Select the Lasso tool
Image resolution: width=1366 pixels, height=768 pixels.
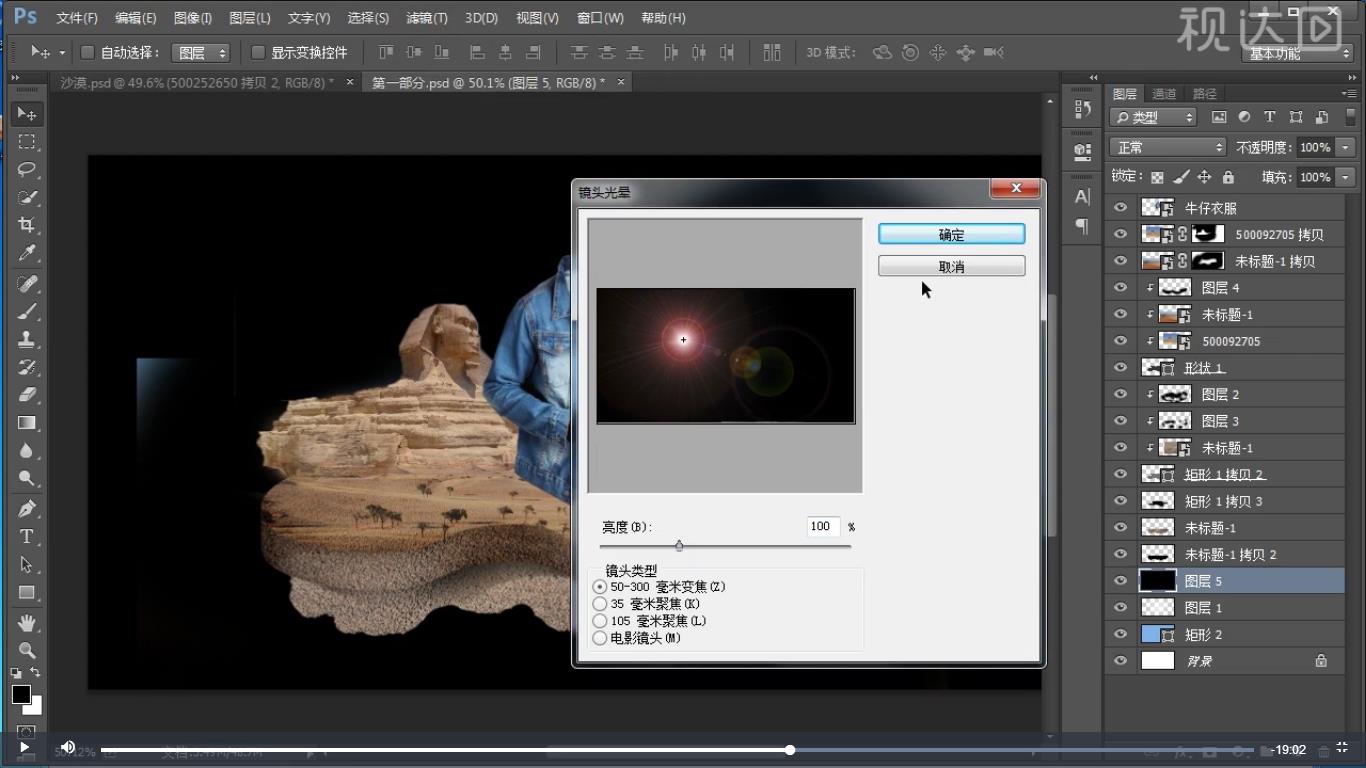[x=27, y=169]
